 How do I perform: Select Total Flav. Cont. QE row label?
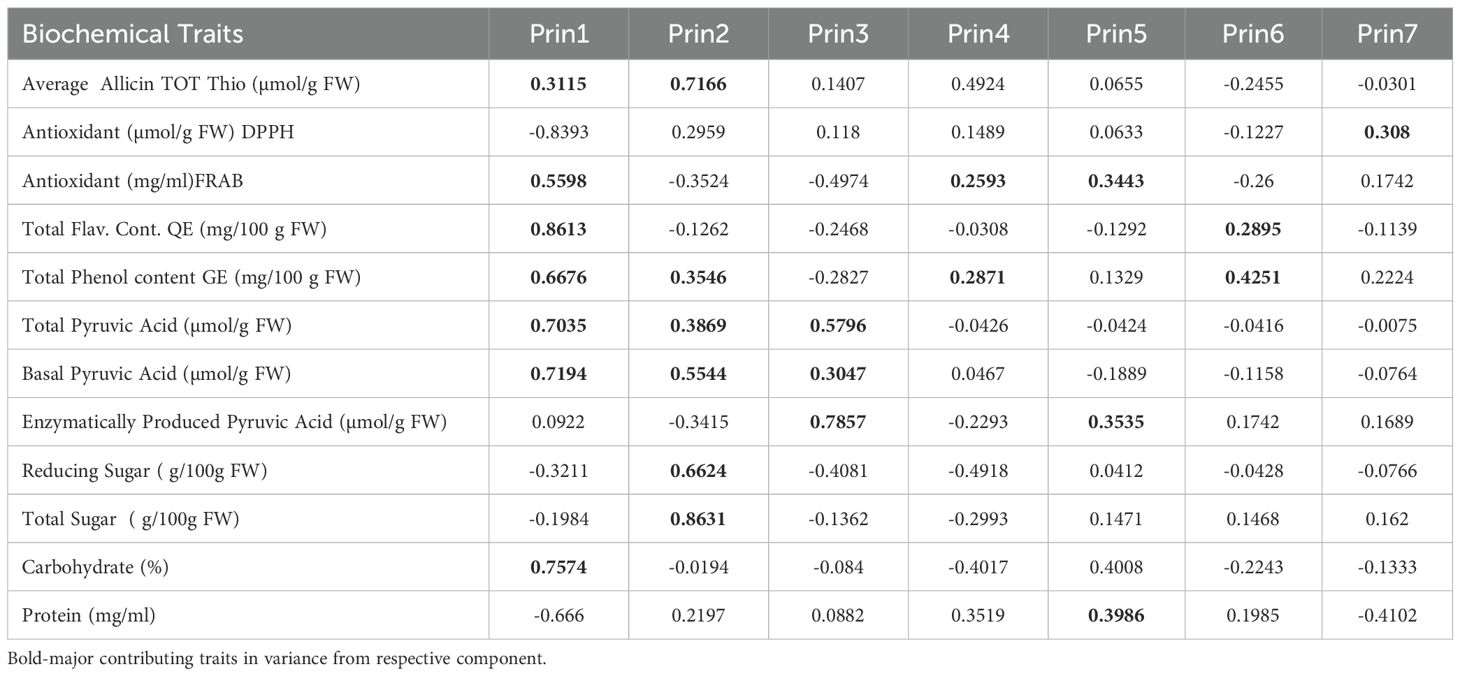[174, 229]
